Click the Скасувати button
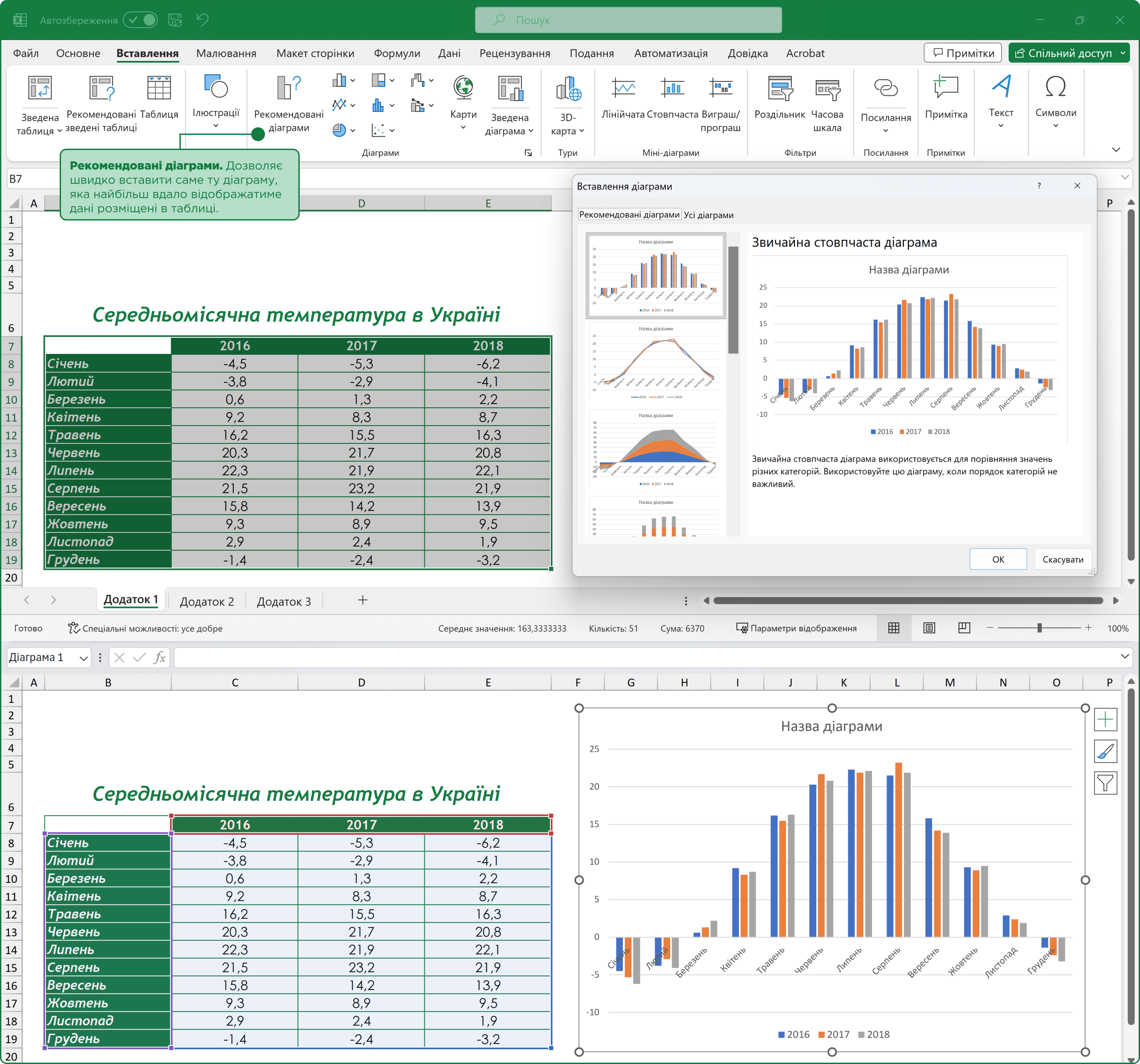This screenshot has height=1064, width=1140. (1063, 560)
